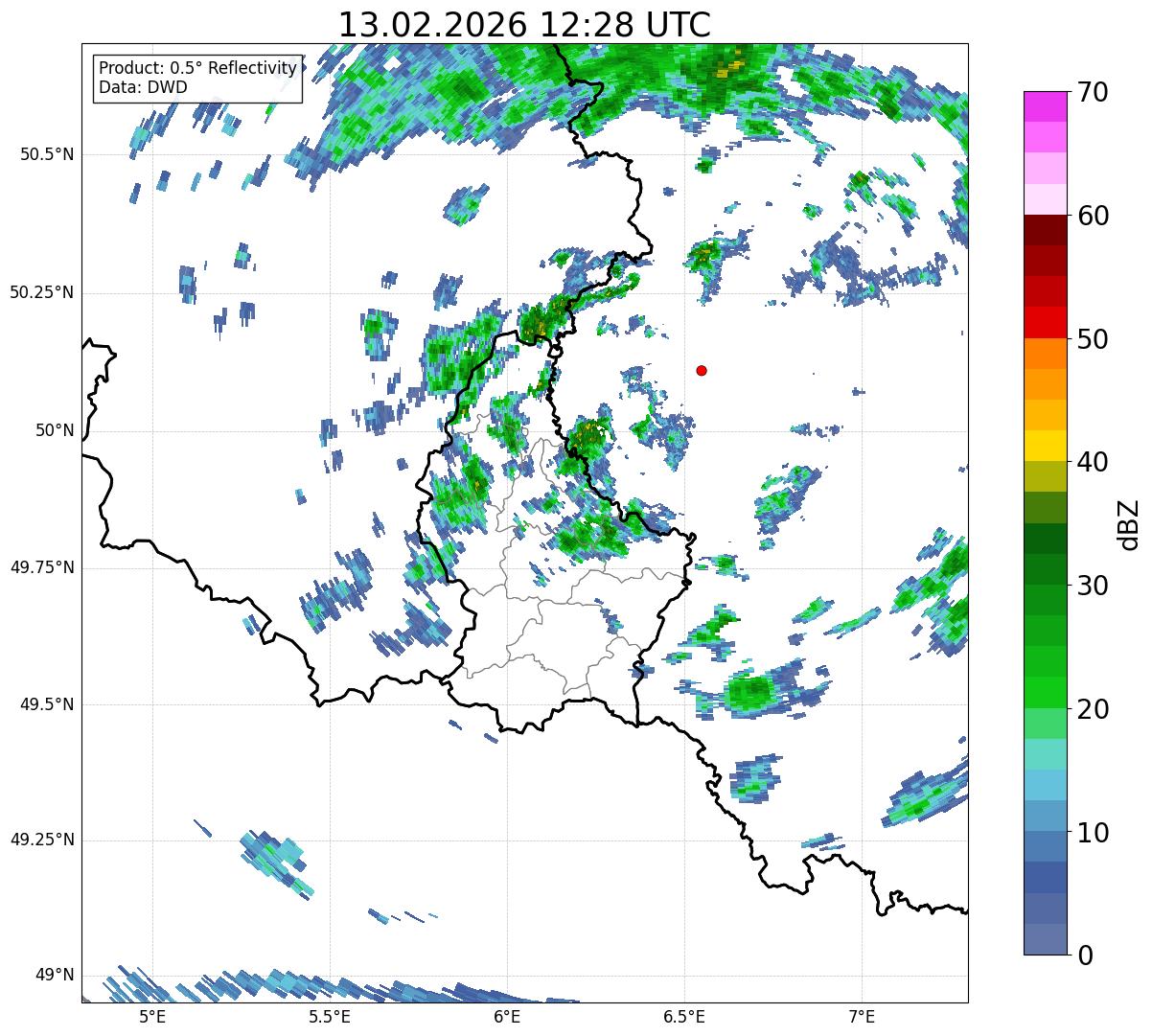This screenshot has height=1036, width=1152.
Task: Click the '49.5°N' latitude label
Action: click(x=48, y=704)
